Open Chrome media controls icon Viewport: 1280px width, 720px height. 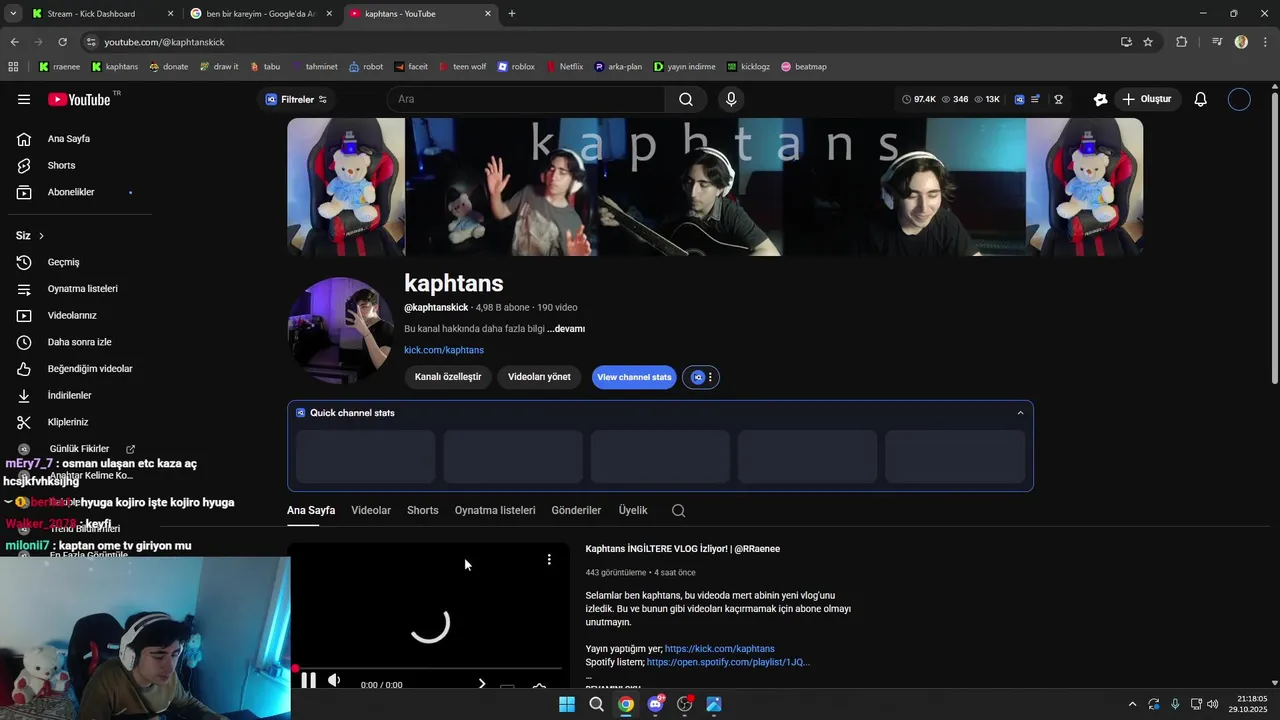[x=1217, y=42]
